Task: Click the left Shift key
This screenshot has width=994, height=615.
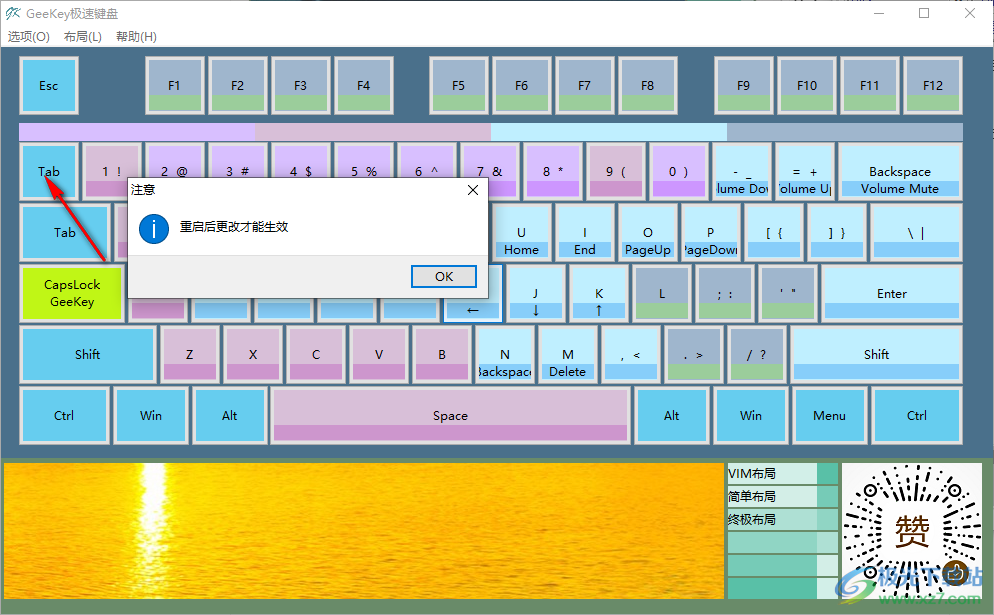Action: pos(87,354)
